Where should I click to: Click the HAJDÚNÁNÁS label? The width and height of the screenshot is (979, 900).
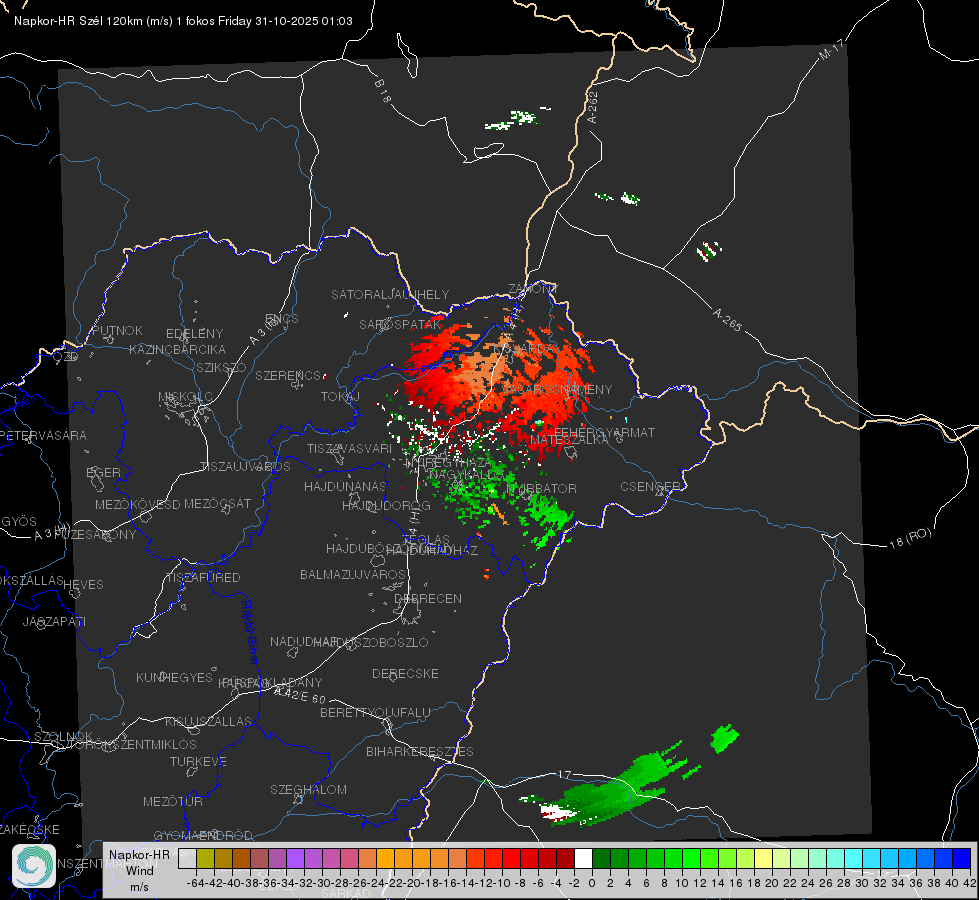[345, 486]
